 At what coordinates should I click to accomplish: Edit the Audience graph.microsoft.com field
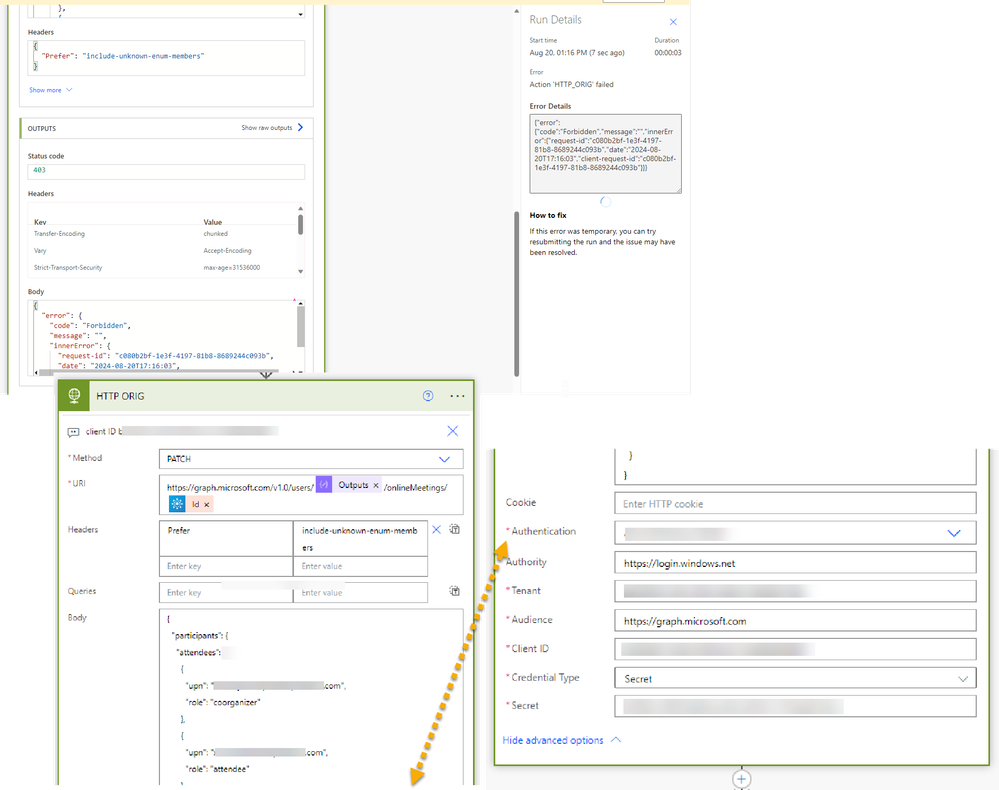[x=795, y=621]
